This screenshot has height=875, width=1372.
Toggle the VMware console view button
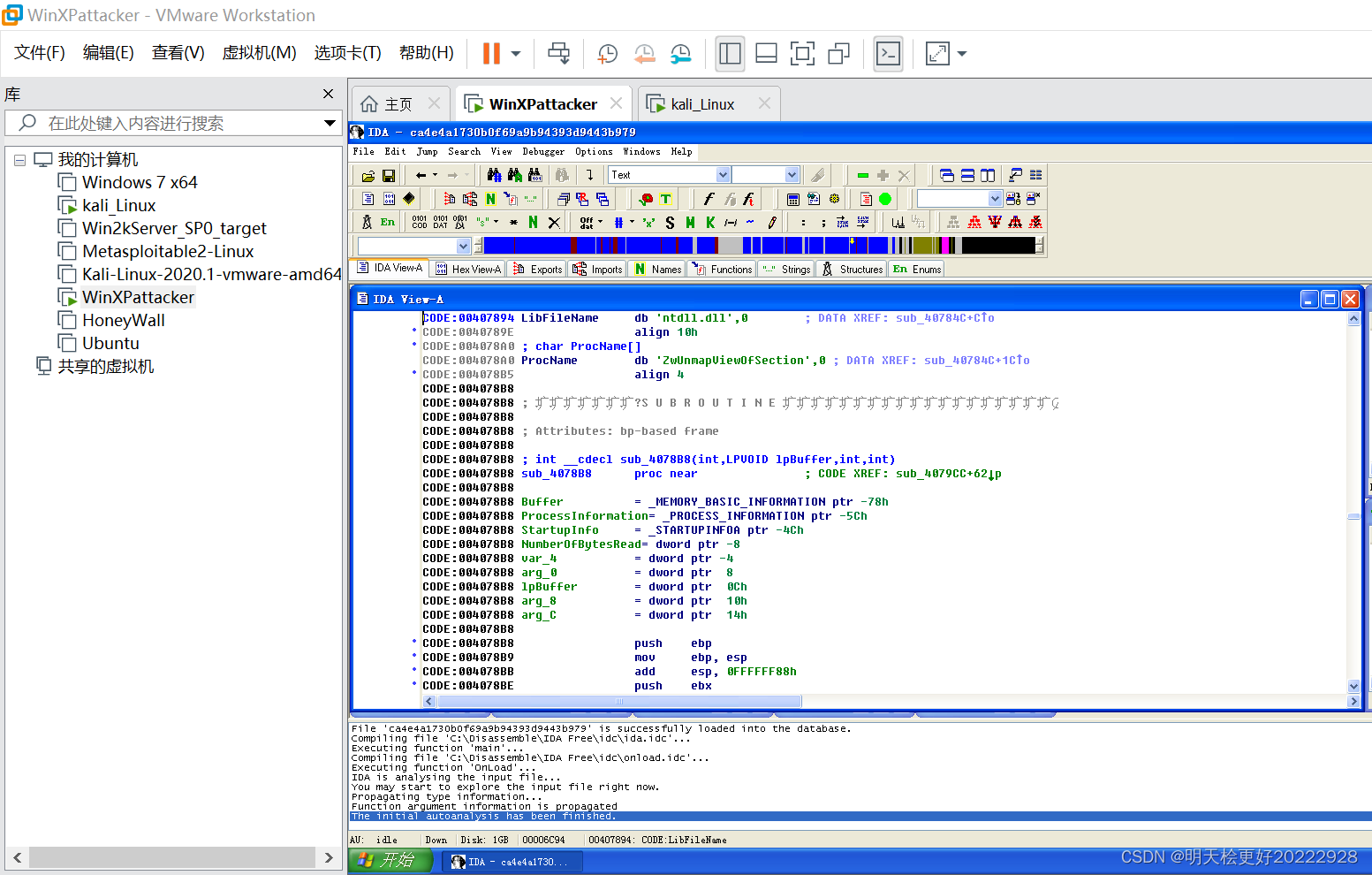coord(888,54)
